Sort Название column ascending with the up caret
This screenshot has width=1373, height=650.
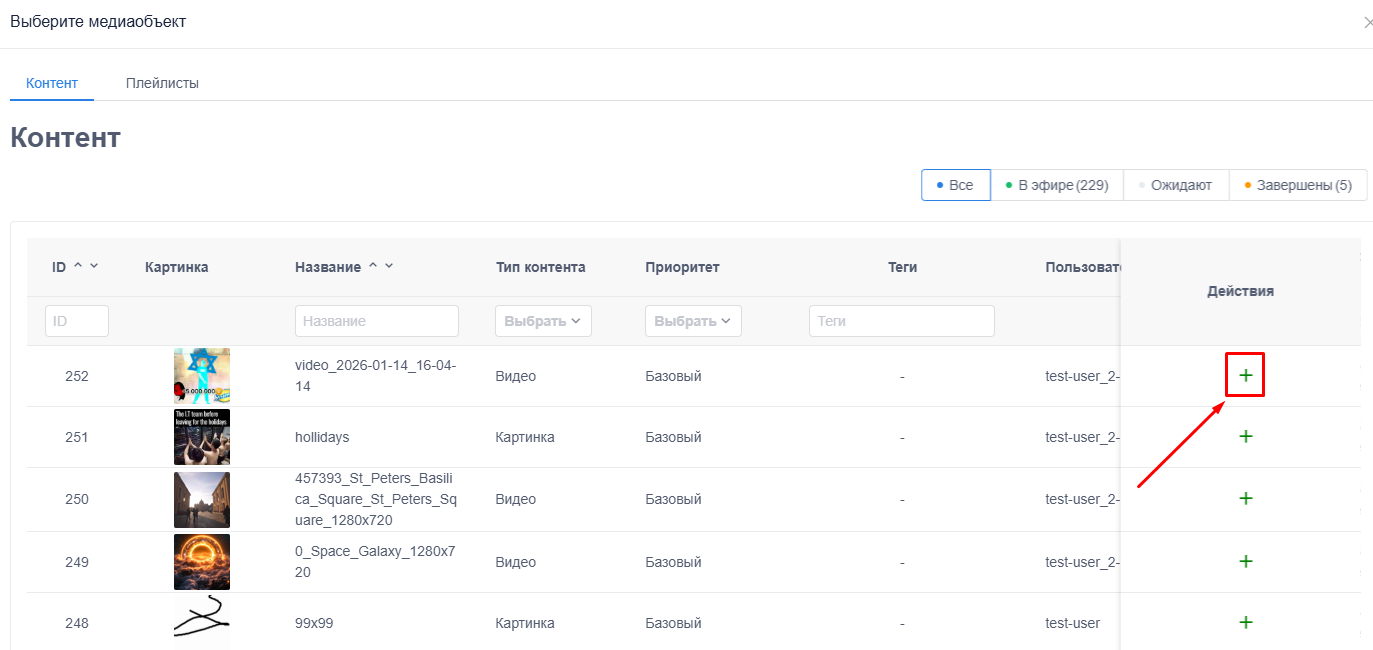coord(373,266)
